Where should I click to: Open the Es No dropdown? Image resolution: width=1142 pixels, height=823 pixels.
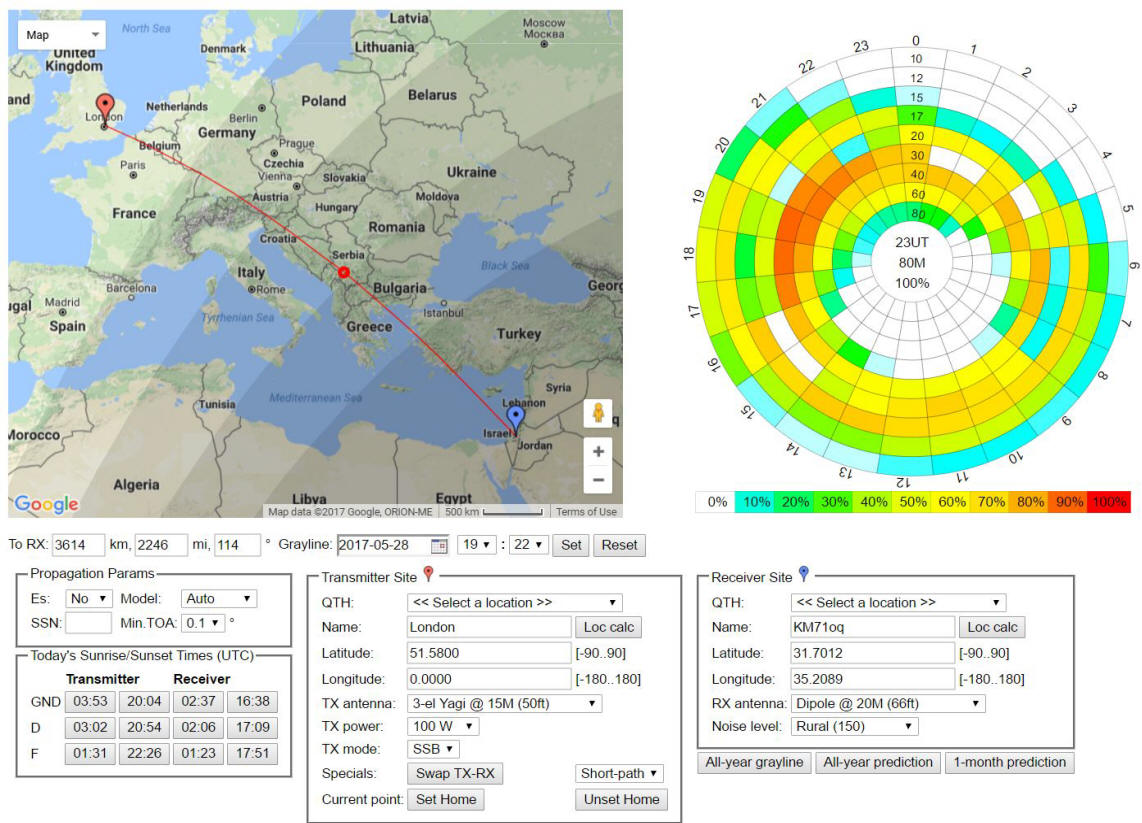89,598
